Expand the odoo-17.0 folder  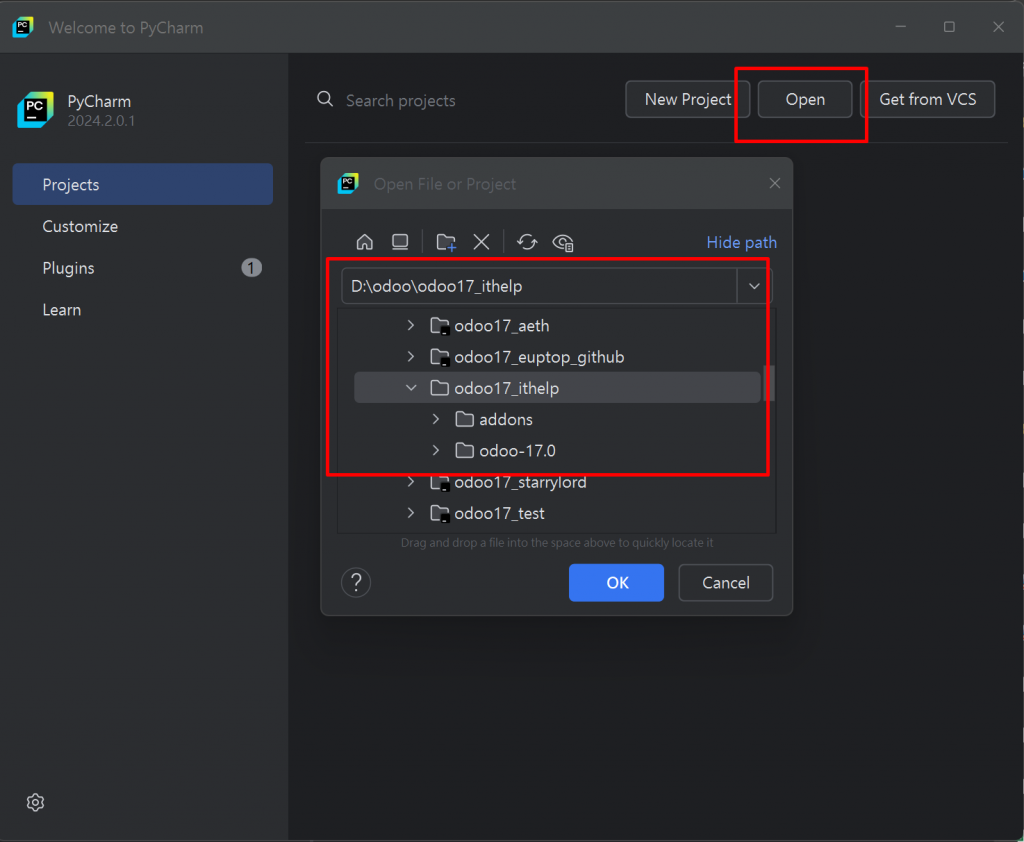coord(436,451)
